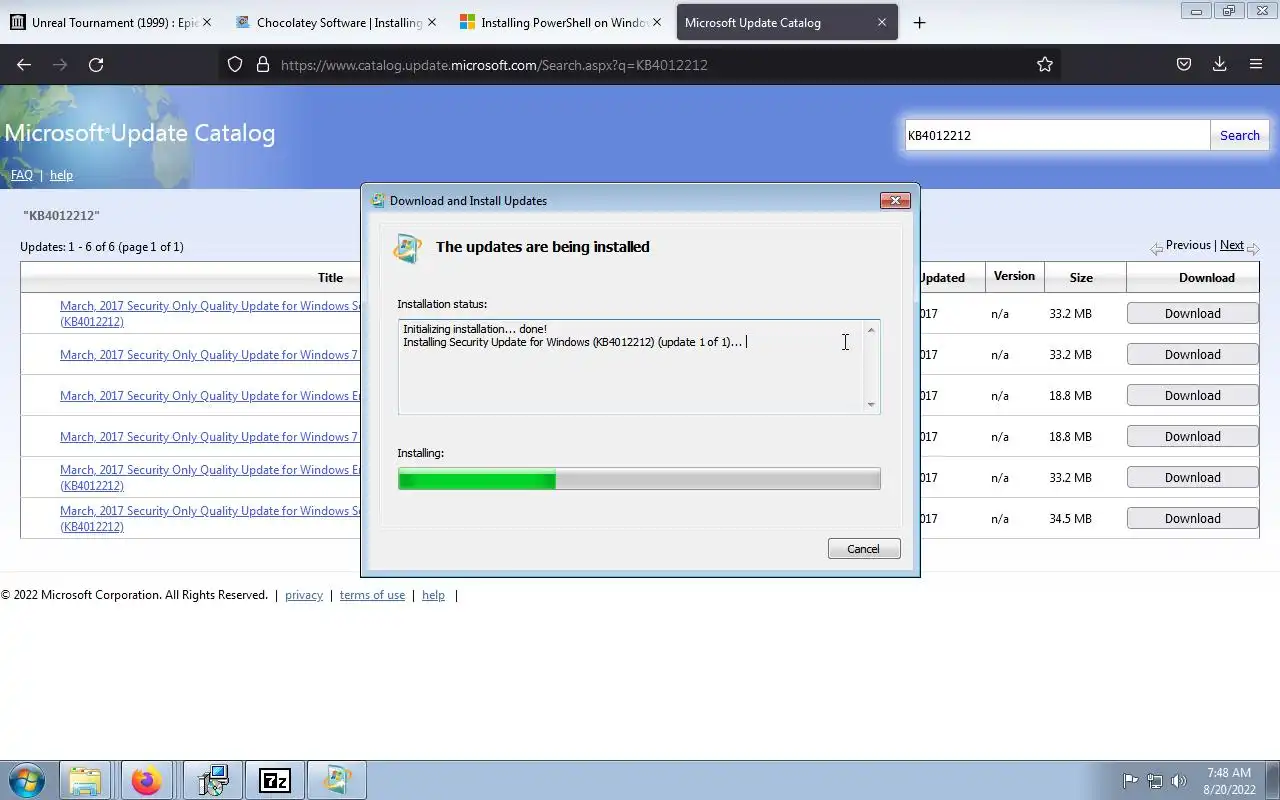Open the Windows Update installer taskbar icon

337,780
